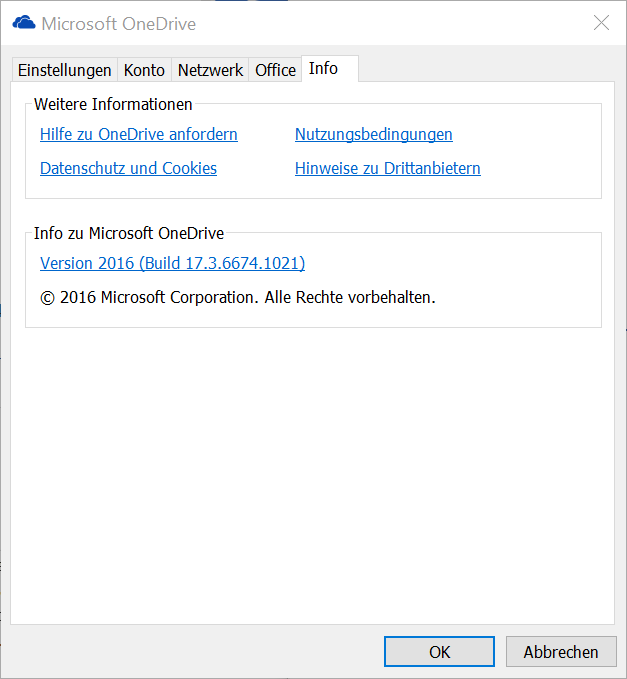The image size is (627, 679).
Task: Follow the Datenschutz und Cookies link
Action: click(128, 168)
